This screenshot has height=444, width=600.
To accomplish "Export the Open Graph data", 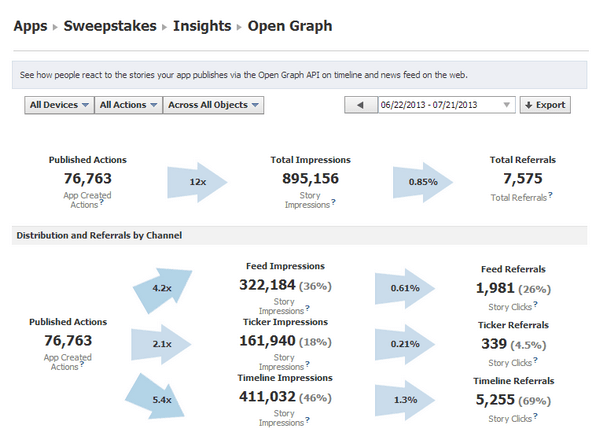I will click(544, 105).
